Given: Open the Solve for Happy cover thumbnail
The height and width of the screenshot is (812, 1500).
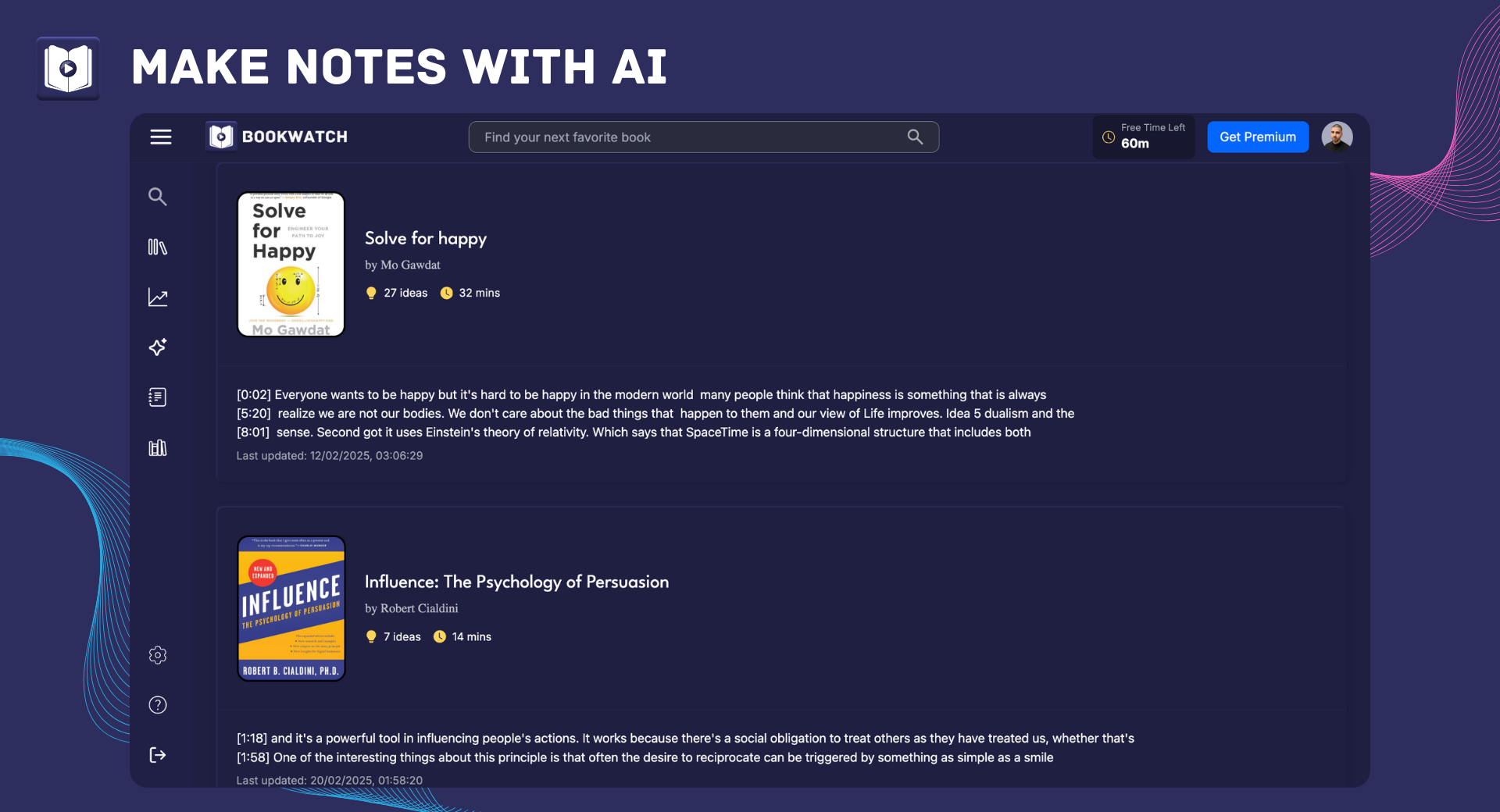Looking at the screenshot, I should (291, 265).
